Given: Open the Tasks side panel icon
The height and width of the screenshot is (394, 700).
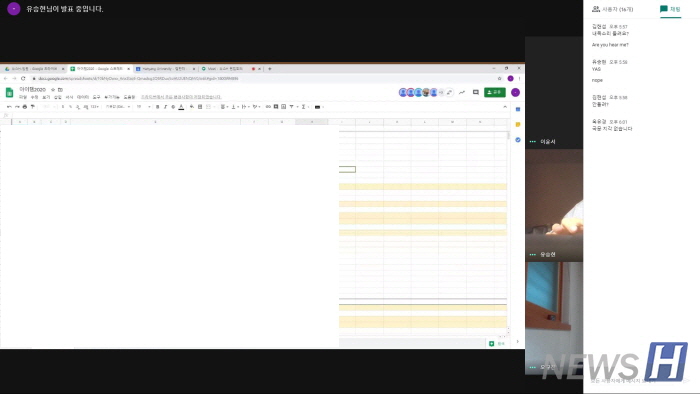Looking at the screenshot, I should (518, 140).
